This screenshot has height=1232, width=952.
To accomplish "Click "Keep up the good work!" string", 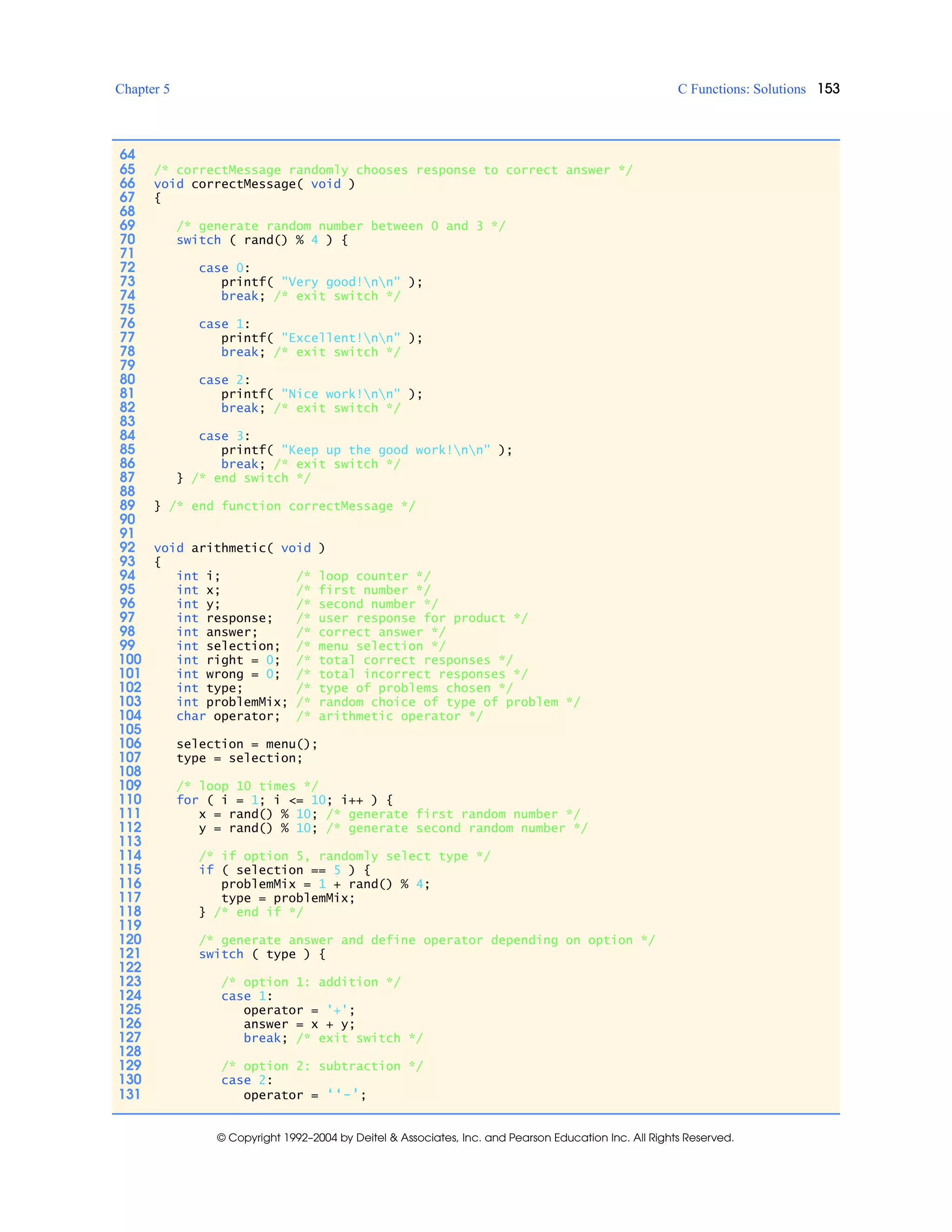I will pos(386,450).
